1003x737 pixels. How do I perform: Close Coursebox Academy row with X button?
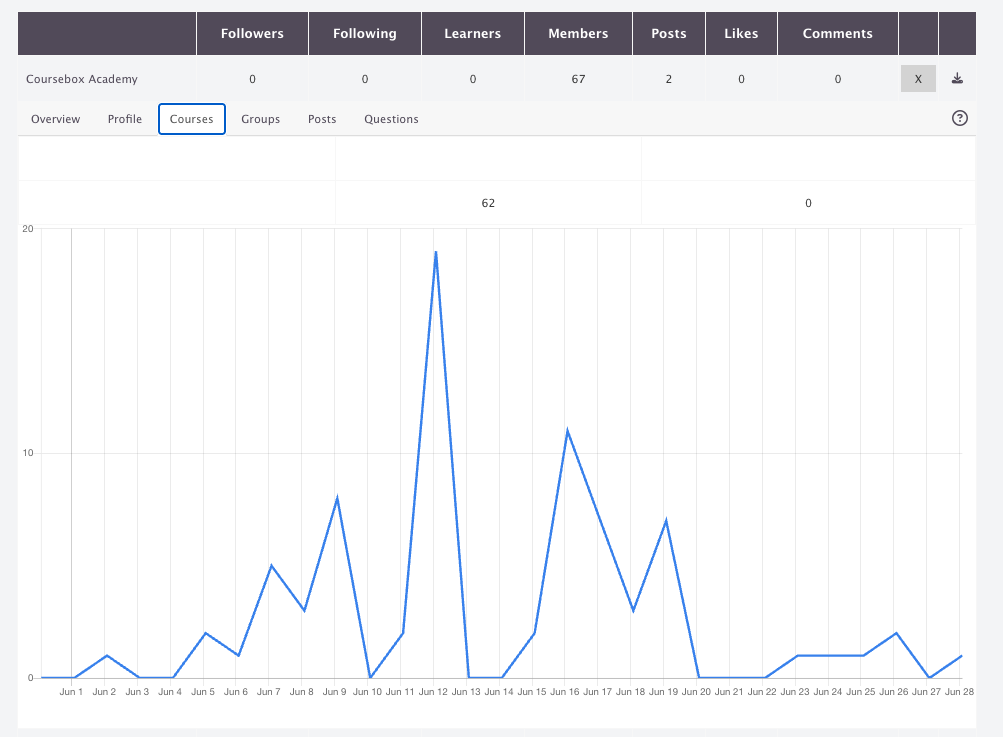click(918, 79)
